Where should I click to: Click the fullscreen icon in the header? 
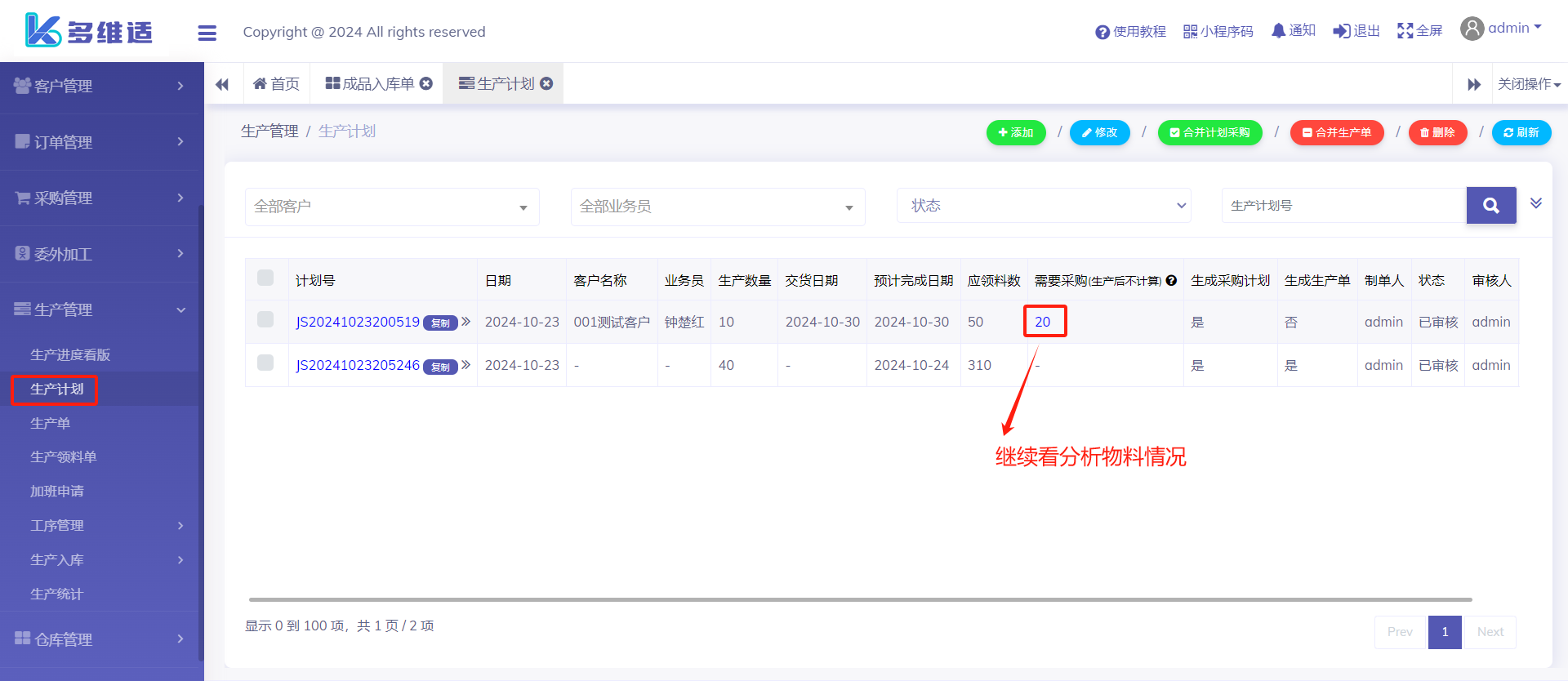1405,31
